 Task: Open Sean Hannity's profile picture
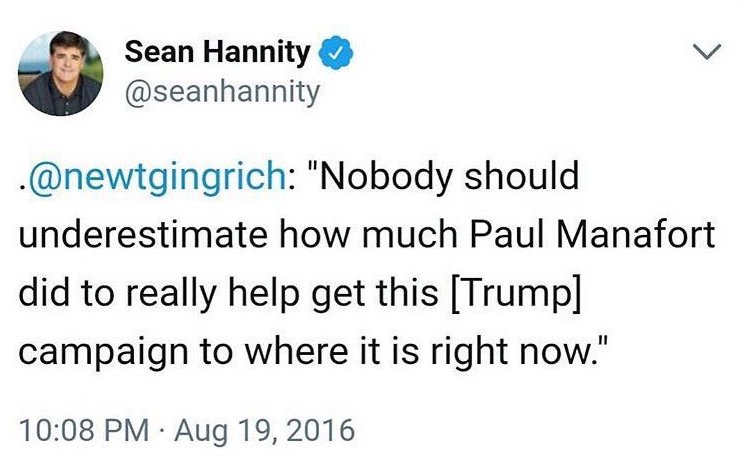click(61, 74)
